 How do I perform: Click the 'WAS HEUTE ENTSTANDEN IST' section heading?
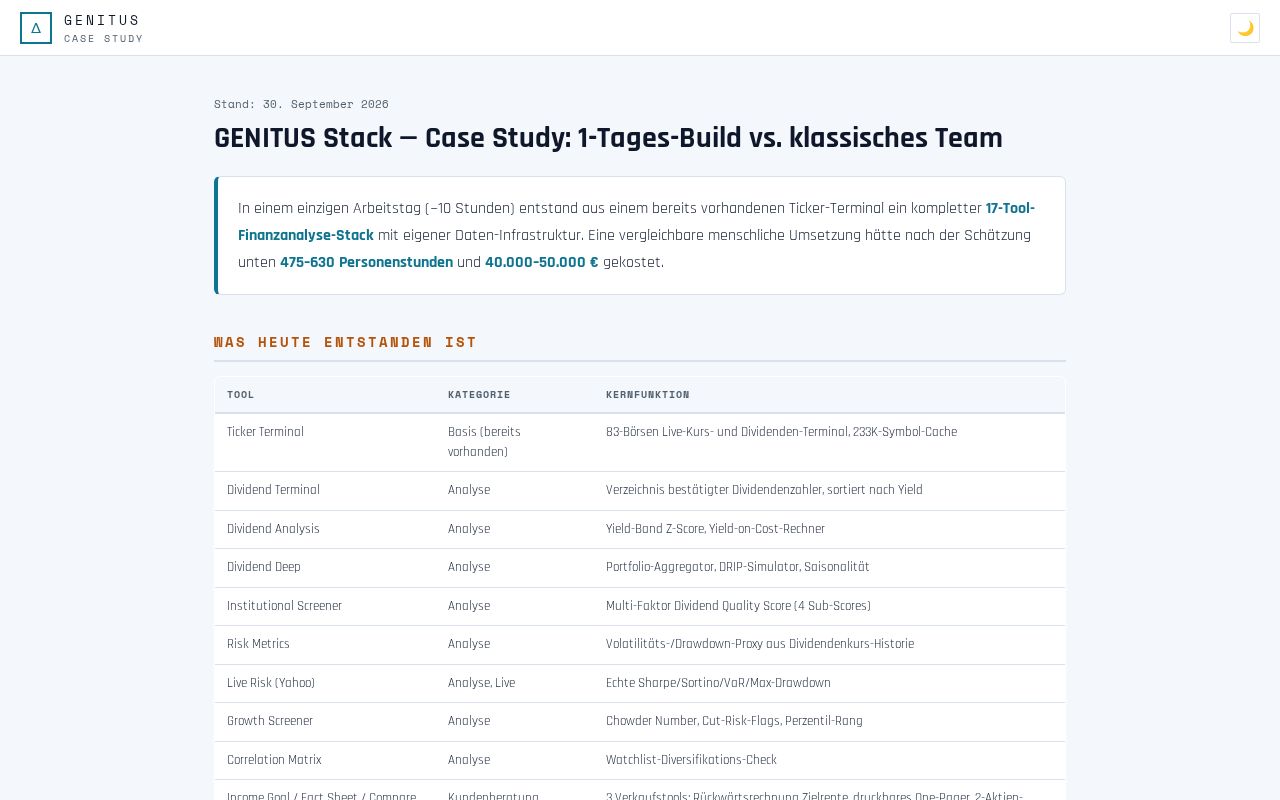pos(346,342)
